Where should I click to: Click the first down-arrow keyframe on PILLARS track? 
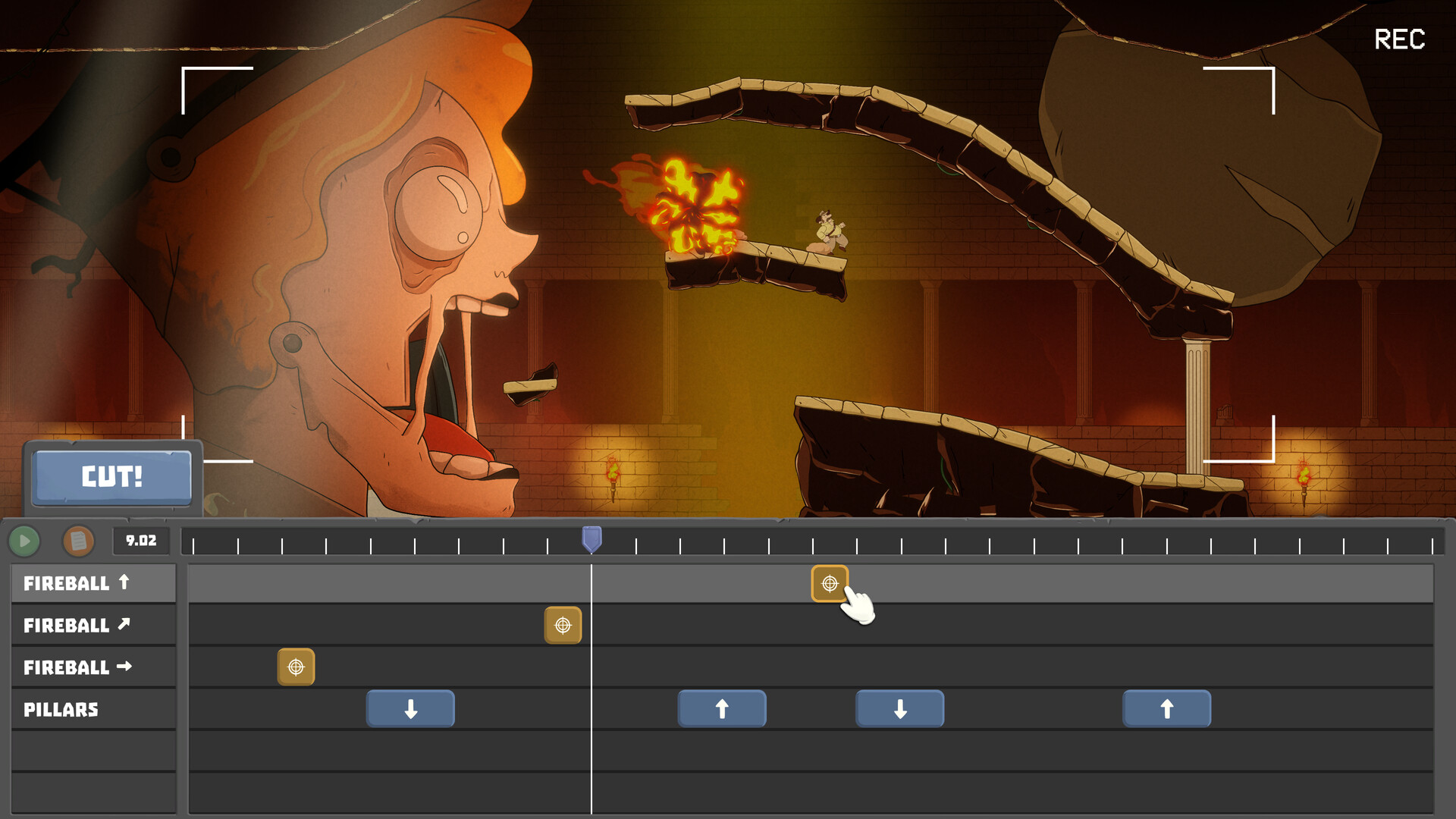[x=410, y=708]
